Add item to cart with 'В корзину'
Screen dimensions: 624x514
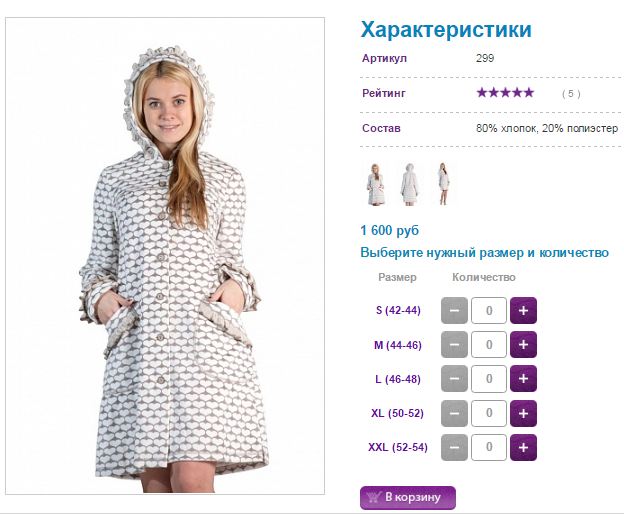tap(408, 497)
